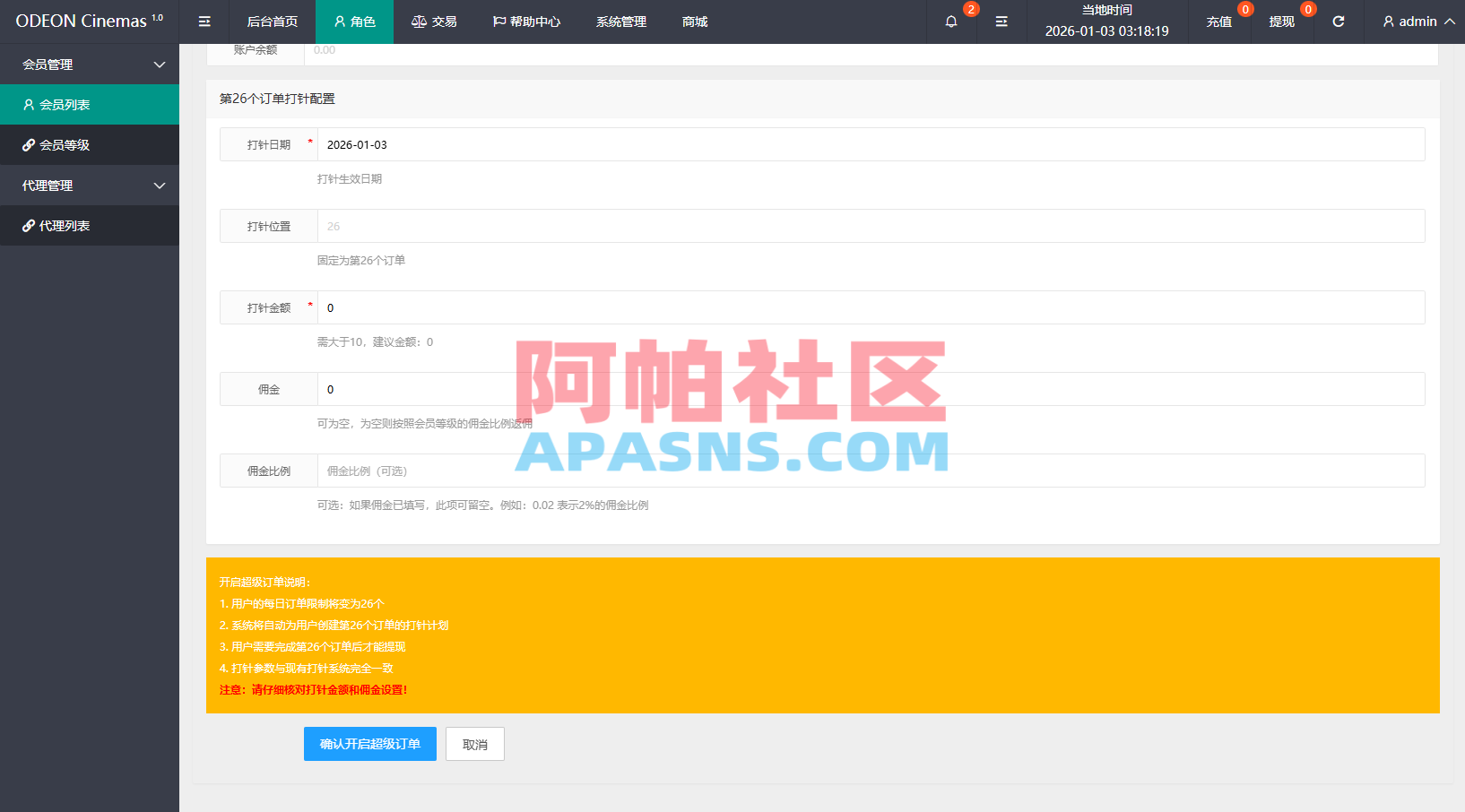Collapse the 代理管理 sidebar group
The width and height of the screenshot is (1465, 812).
coord(90,186)
